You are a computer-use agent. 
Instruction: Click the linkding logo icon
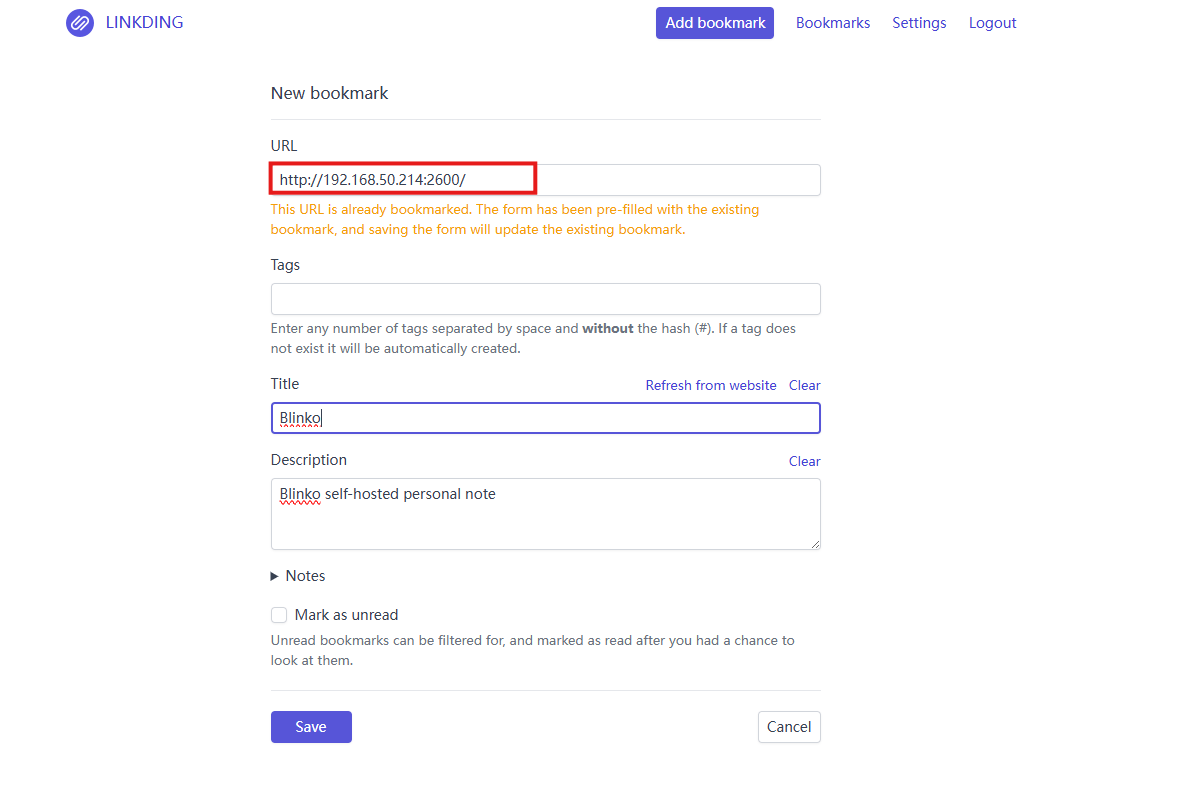coord(80,23)
